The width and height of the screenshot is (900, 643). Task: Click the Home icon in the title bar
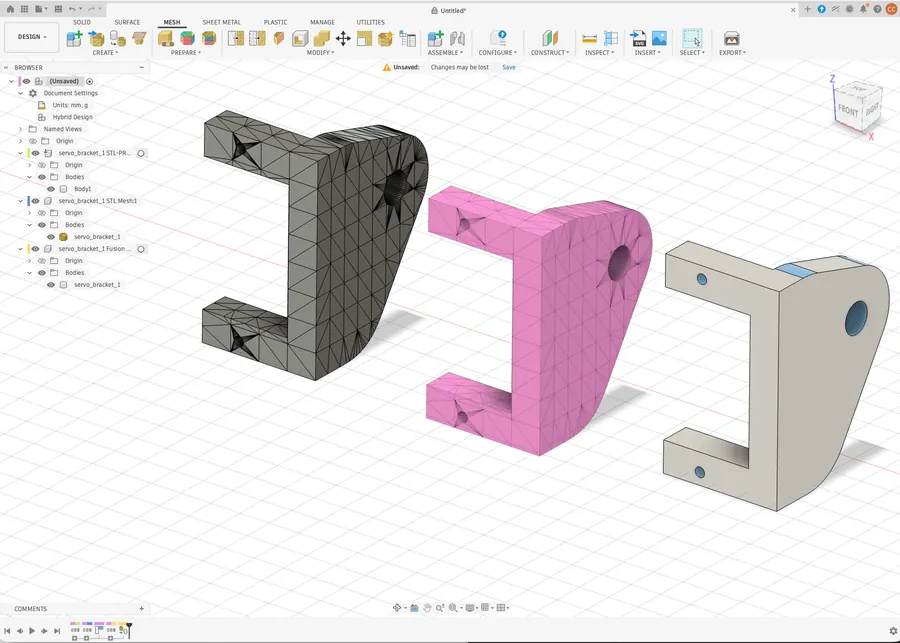tap(10, 9)
